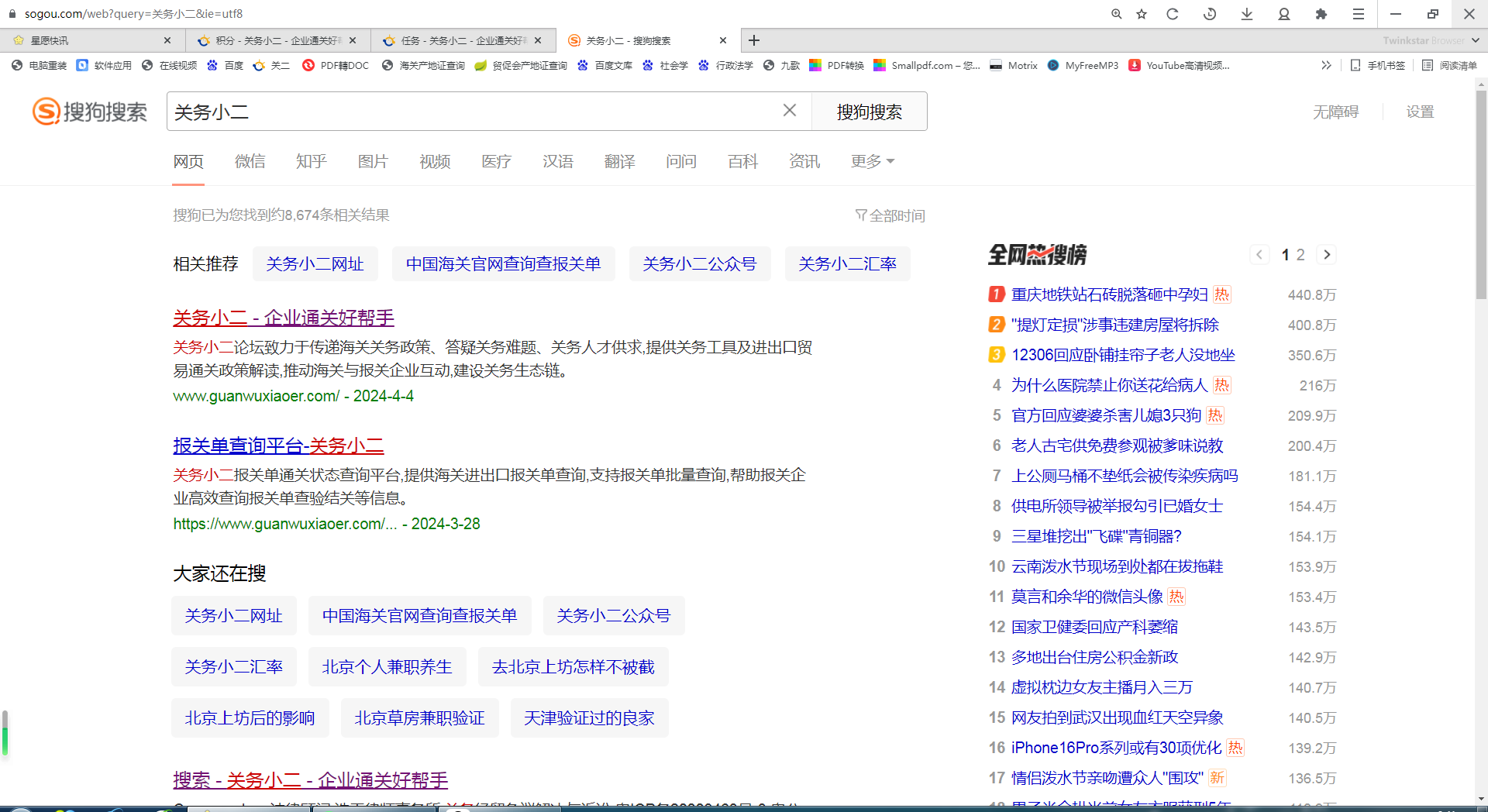1488x812 pixels.
Task: Click the 搜狗搜索 logo
Action: pos(90,112)
